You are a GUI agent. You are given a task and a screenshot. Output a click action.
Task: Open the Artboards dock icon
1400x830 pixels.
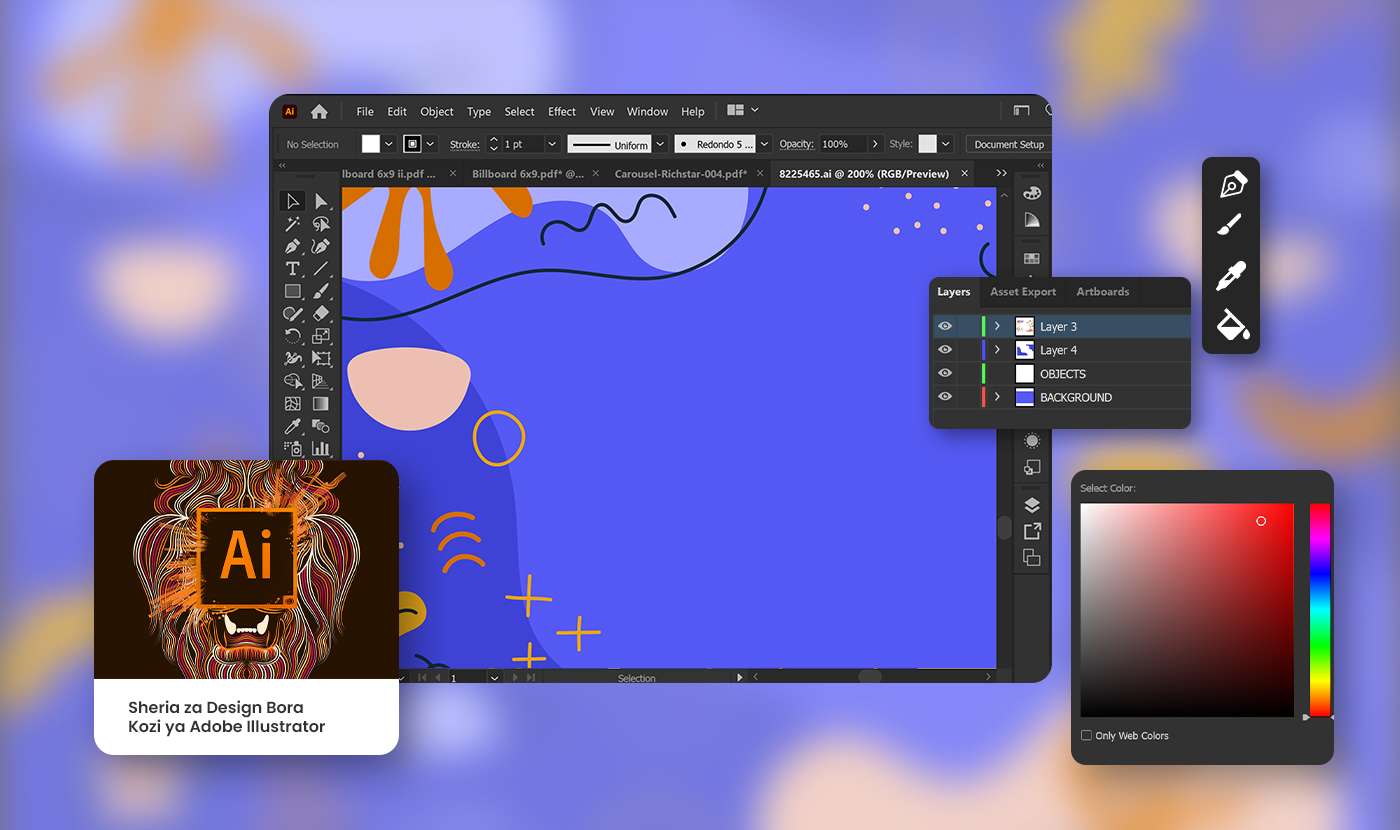[1032, 557]
